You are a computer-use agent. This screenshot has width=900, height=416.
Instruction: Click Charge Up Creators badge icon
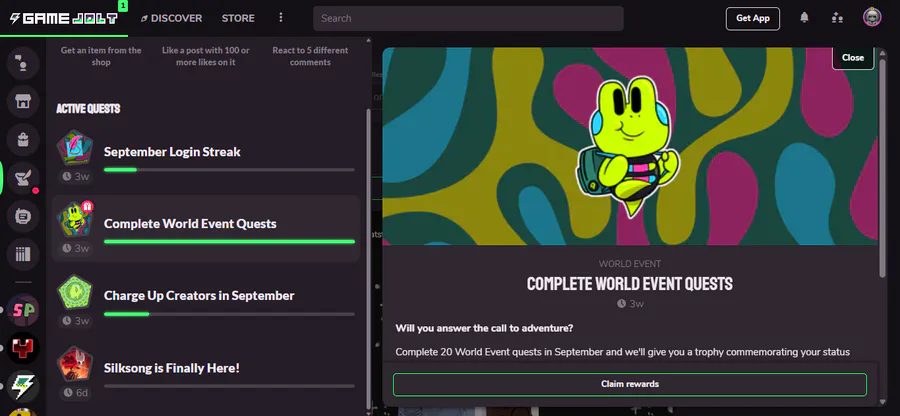tap(75, 291)
